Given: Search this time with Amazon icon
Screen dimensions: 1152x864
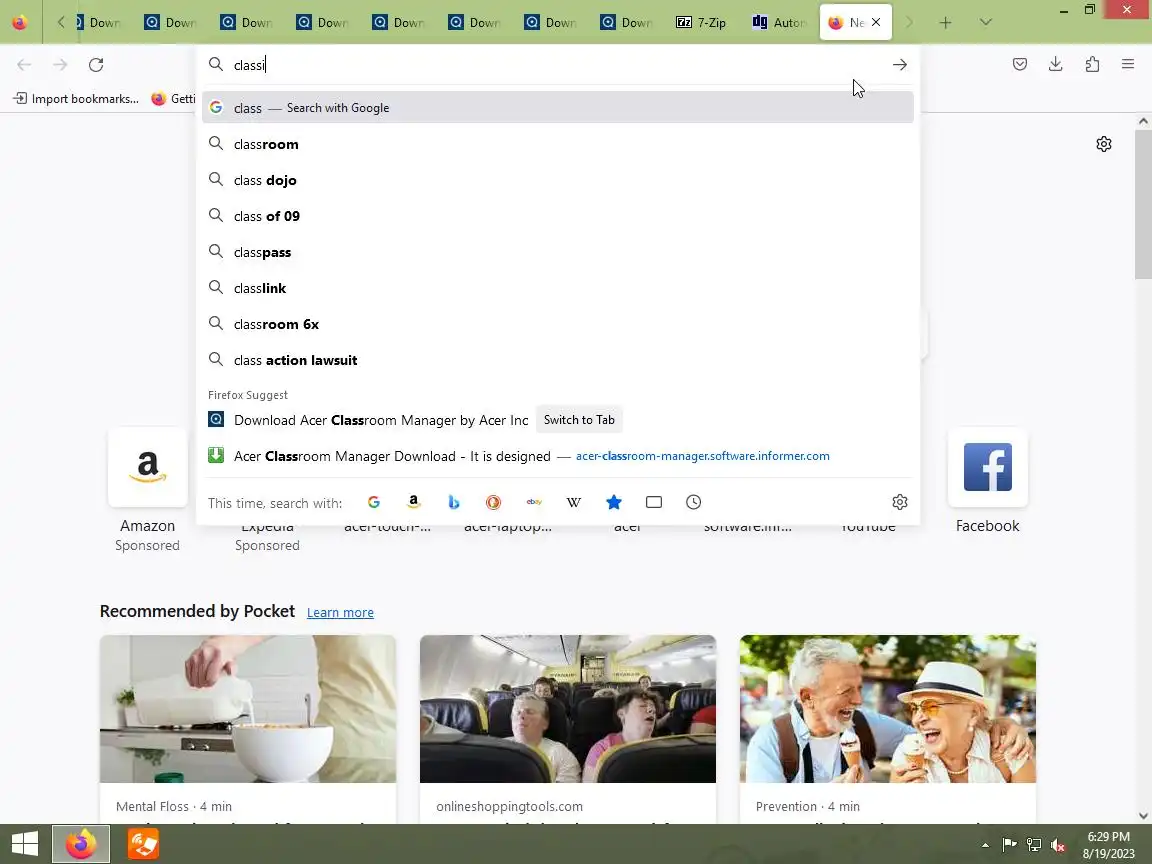Looking at the screenshot, I should pos(414,503).
